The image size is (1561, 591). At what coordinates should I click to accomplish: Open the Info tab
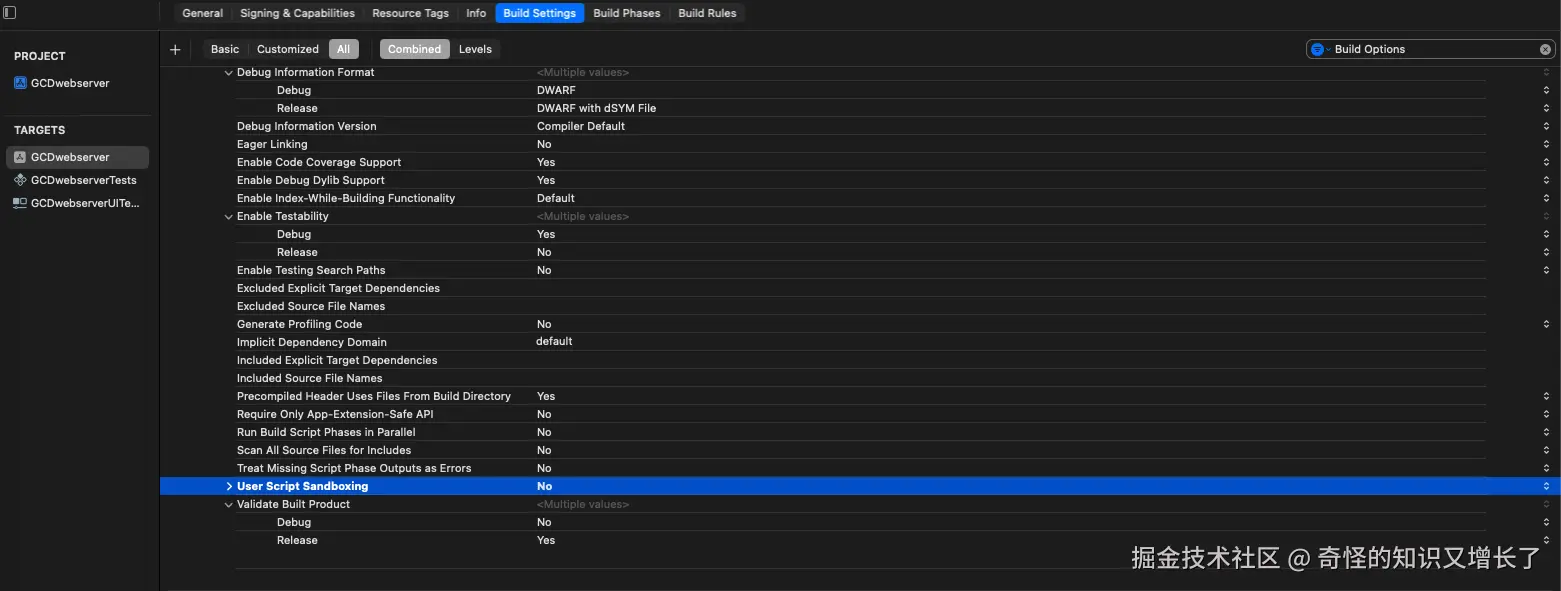point(476,13)
